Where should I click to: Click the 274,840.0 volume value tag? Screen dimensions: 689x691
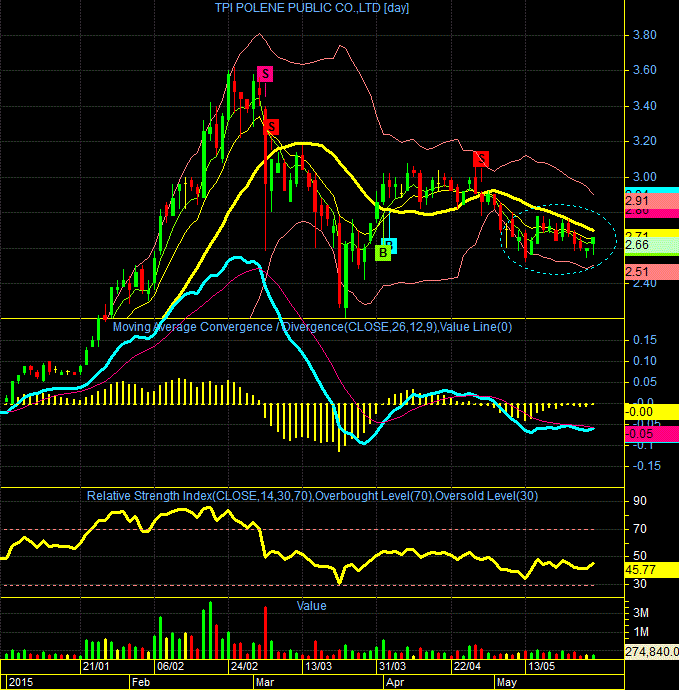coord(652,652)
